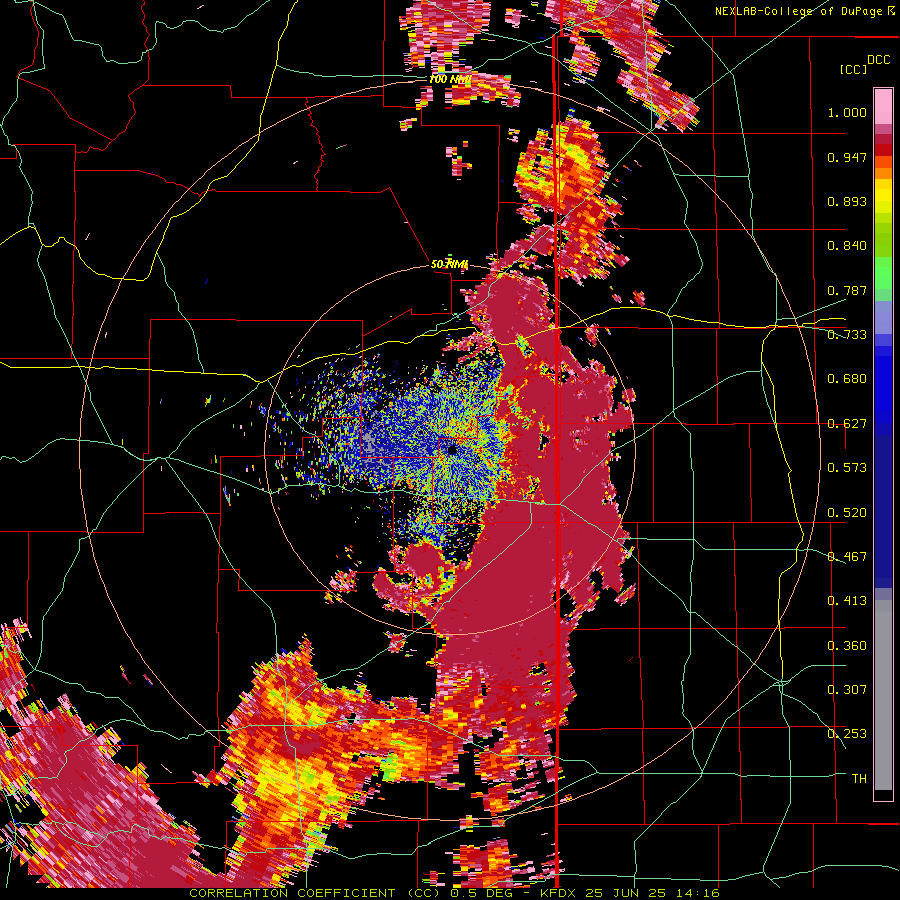Image resolution: width=900 pixels, height=900 pixels.
Task: Select the 0.947 scale value
Action: point(847,157)
